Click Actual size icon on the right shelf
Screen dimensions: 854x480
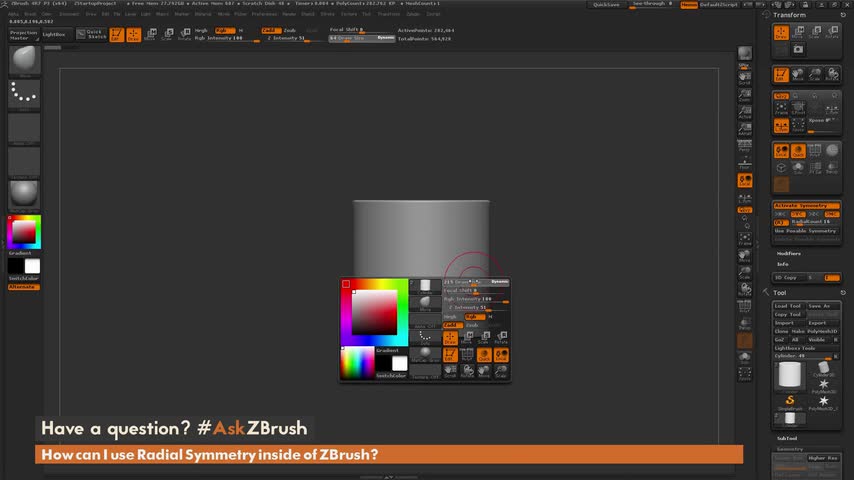745,112
